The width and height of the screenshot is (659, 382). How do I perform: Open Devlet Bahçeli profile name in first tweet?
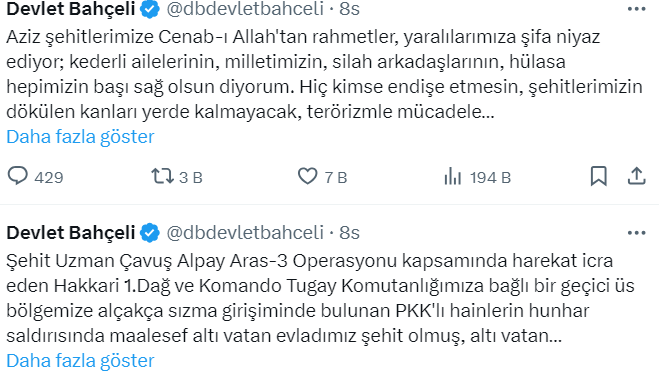coord(71,9)
